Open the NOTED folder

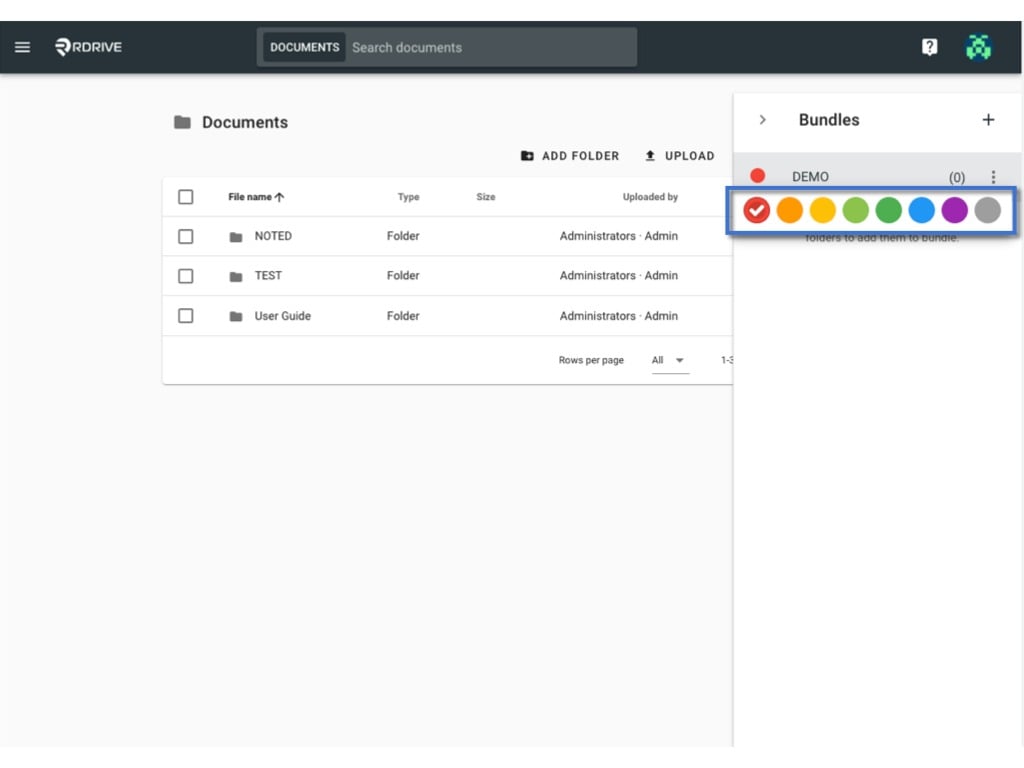point(273,236)
